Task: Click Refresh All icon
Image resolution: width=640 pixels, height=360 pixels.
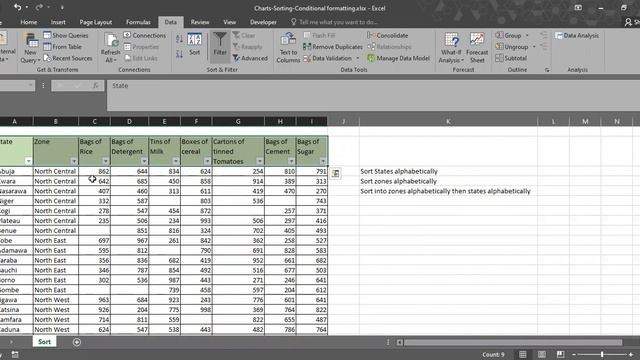Action: [110, 48]
